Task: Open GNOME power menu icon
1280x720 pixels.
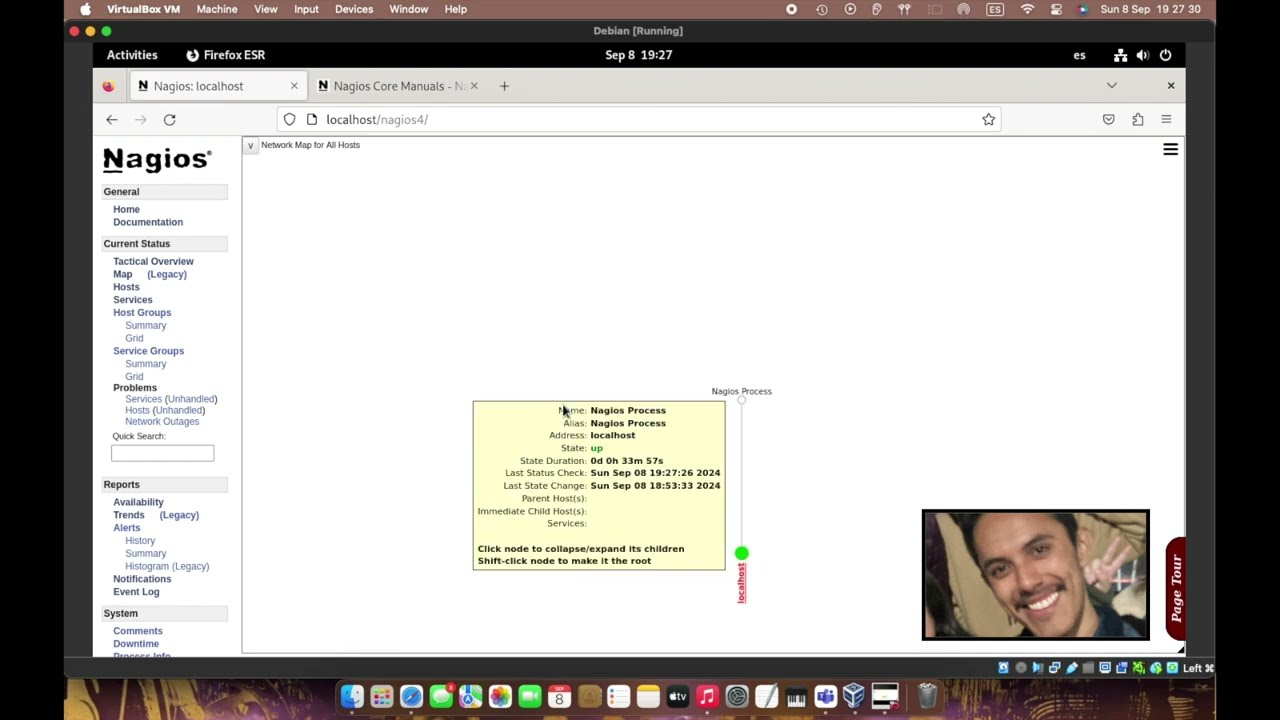Action: point(1165,55)
